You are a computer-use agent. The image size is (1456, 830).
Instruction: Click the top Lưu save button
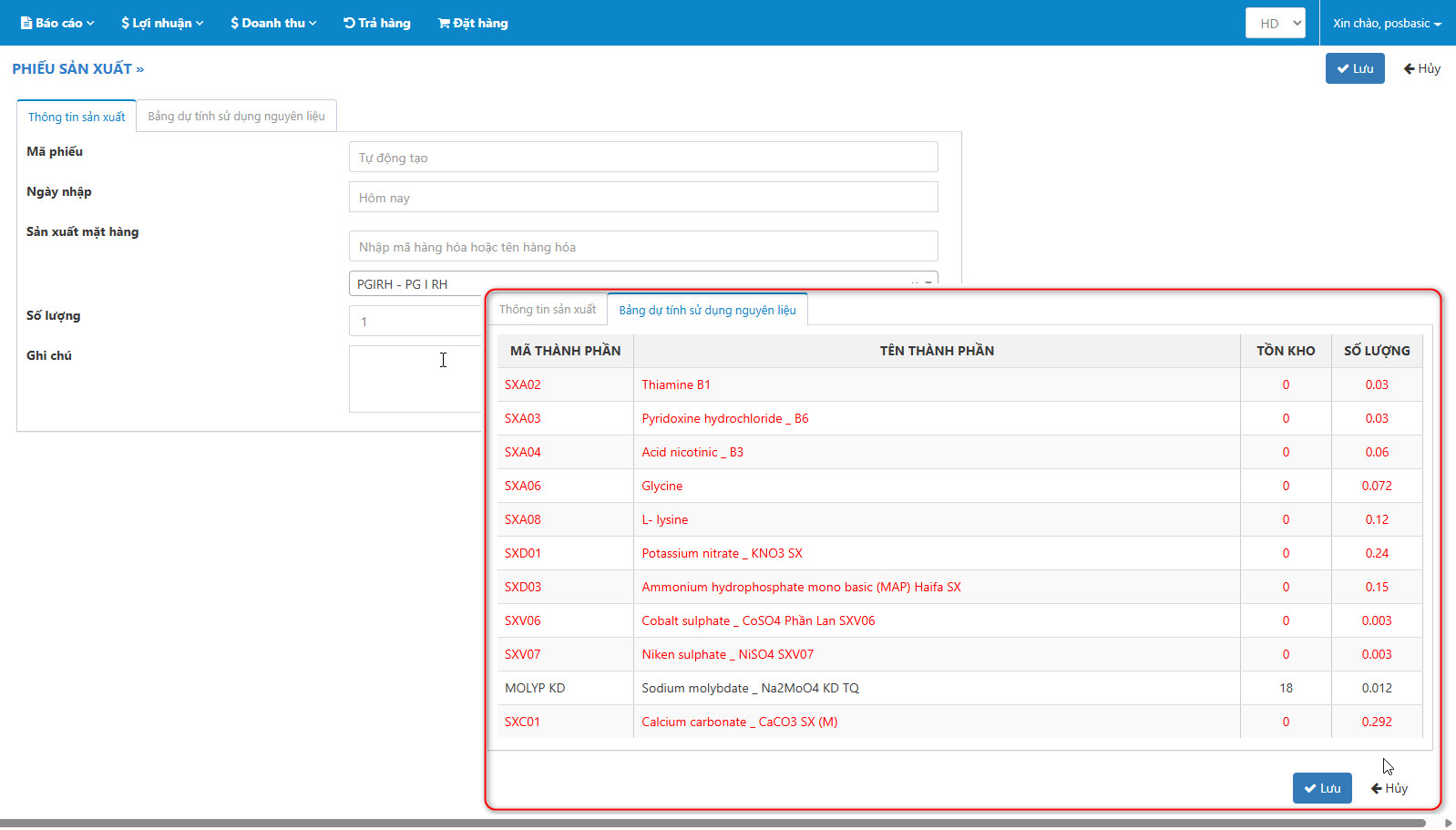pos(1354,68)
